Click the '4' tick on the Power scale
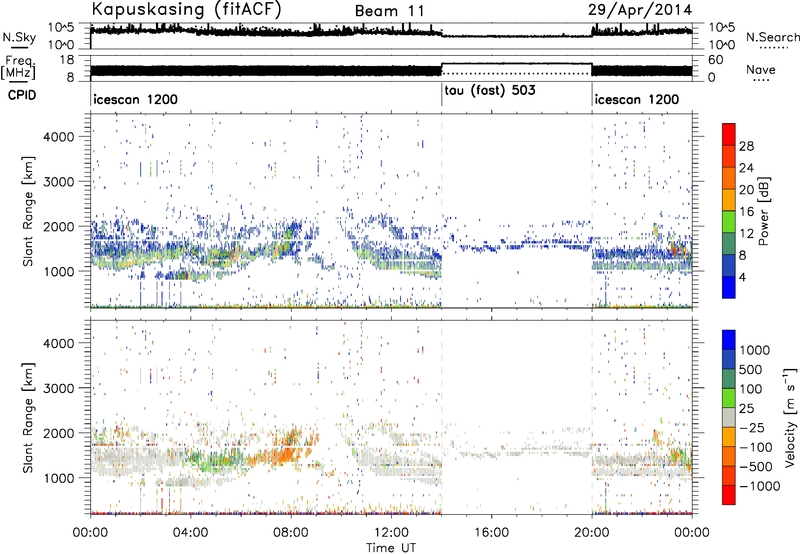Viewport: 800px width, 554px height. [742, 277]
